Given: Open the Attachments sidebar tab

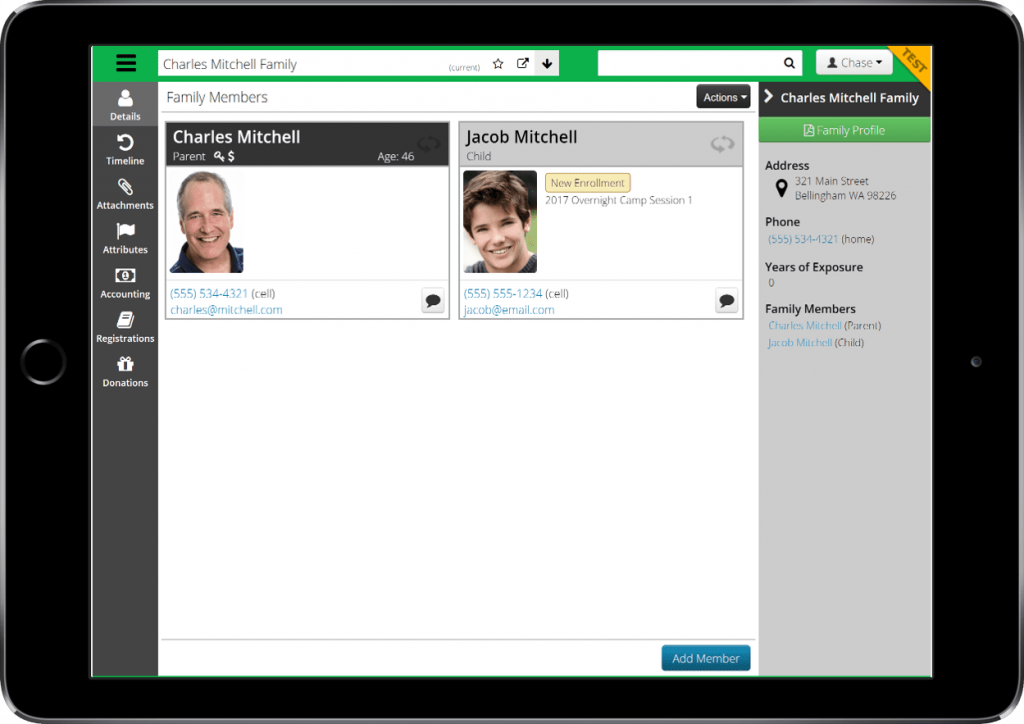Looking at the screenshot, I should coord(125,194).
